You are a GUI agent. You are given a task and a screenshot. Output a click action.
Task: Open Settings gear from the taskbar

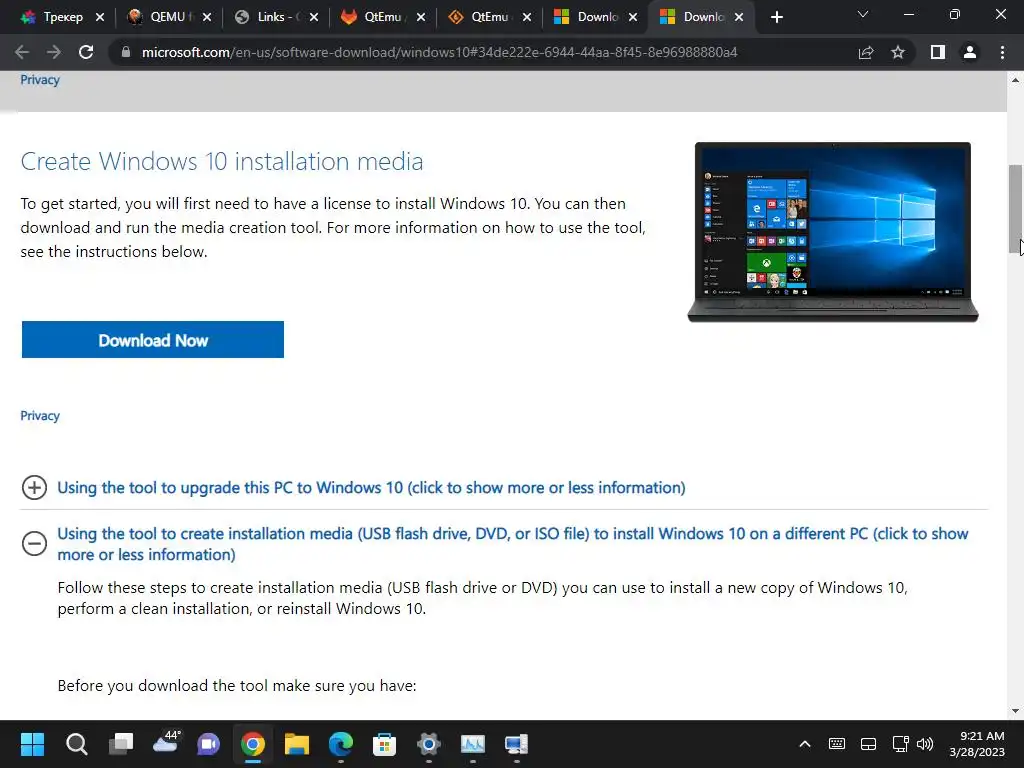coord(428,744)
